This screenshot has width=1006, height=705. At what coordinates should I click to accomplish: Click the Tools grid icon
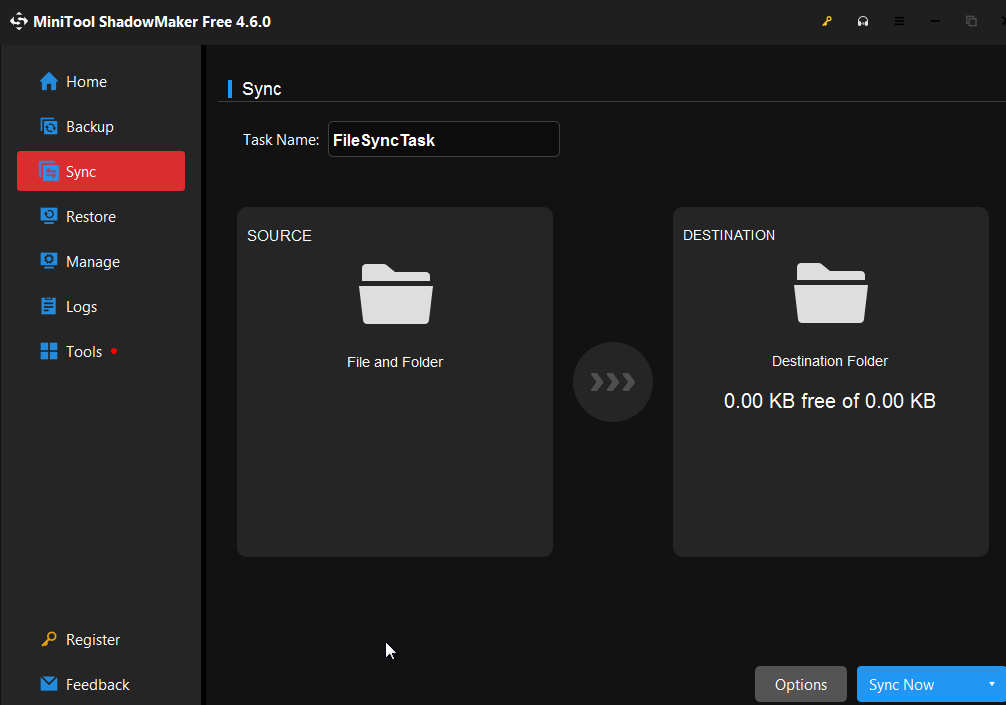coord(49,351)
